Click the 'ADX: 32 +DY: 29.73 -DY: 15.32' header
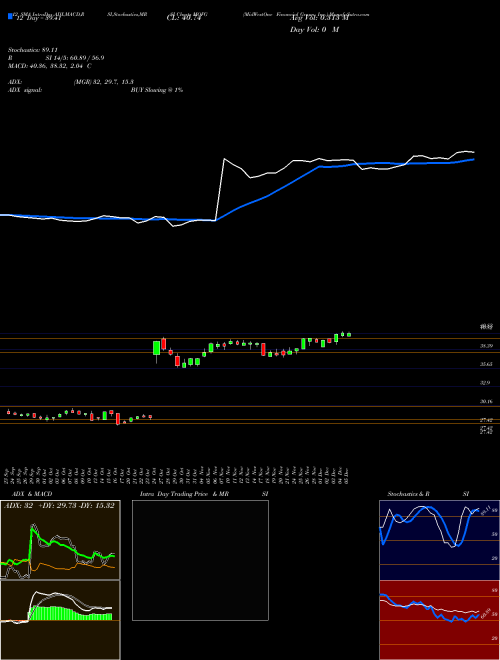The height and width of the screenshot is (660, 500). click(59, 505)
